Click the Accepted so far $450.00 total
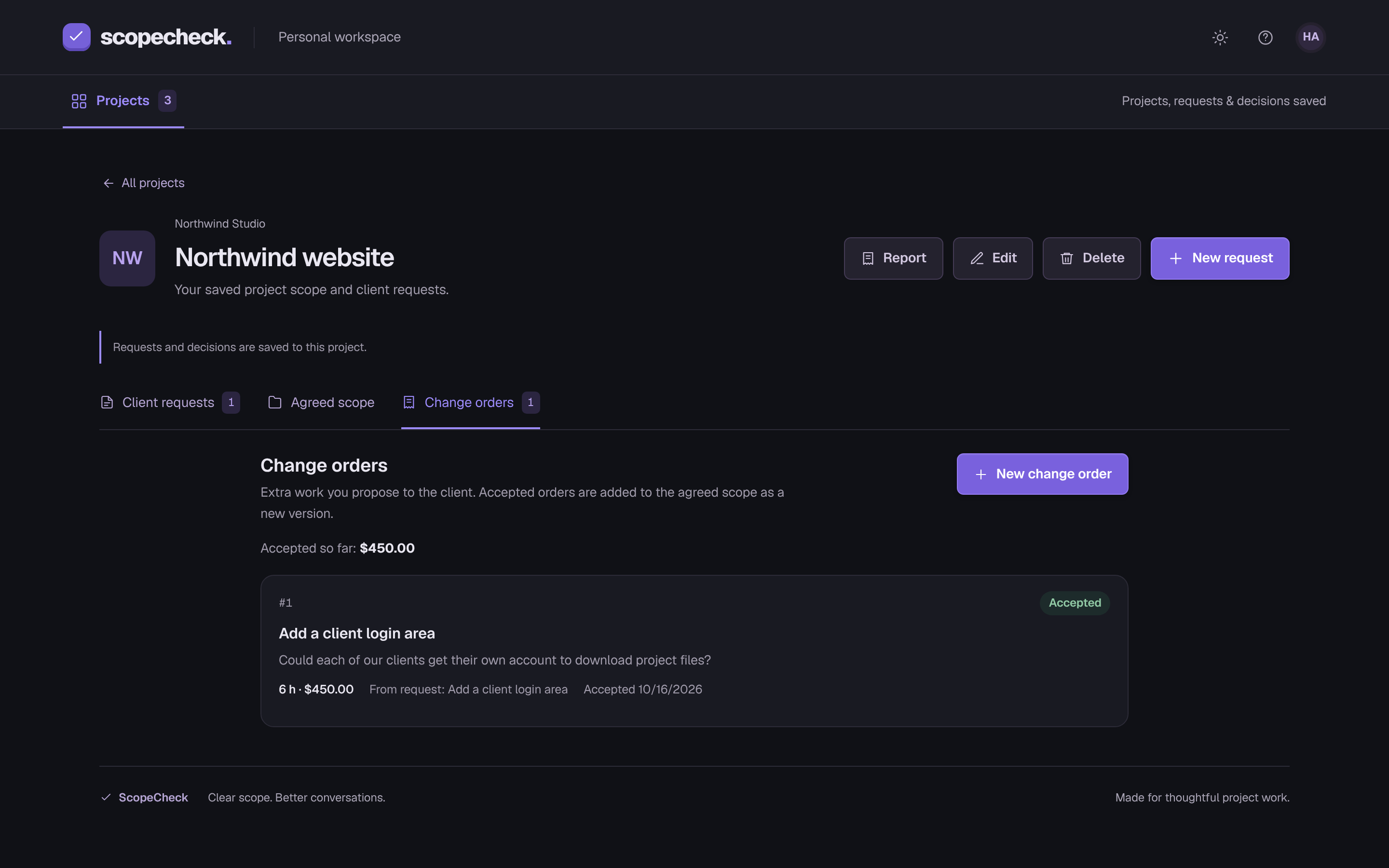Screen dimensions: 1389x868 pos(338,548)
